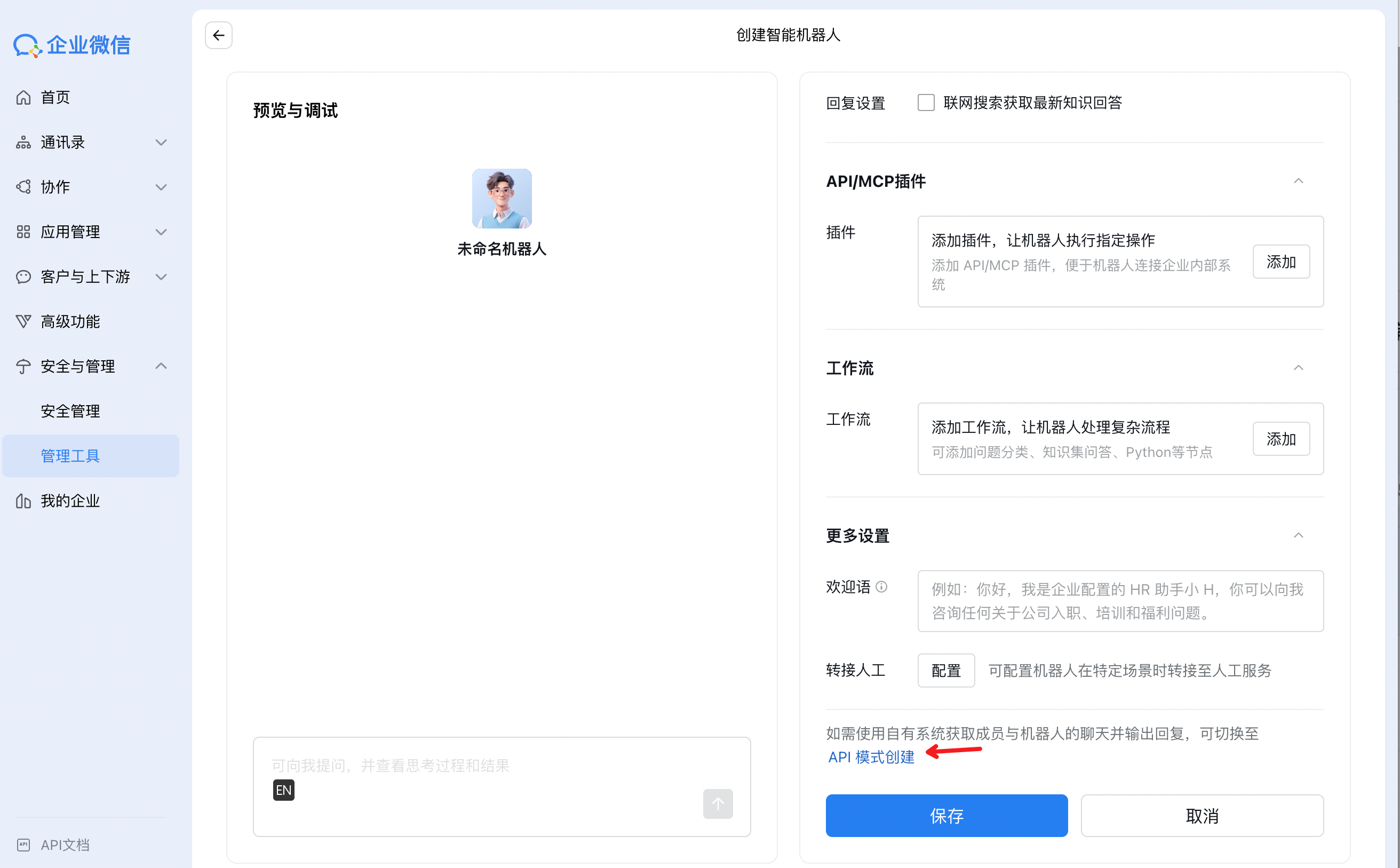Collapse the API/MCP插件 section

(1298, 182)
